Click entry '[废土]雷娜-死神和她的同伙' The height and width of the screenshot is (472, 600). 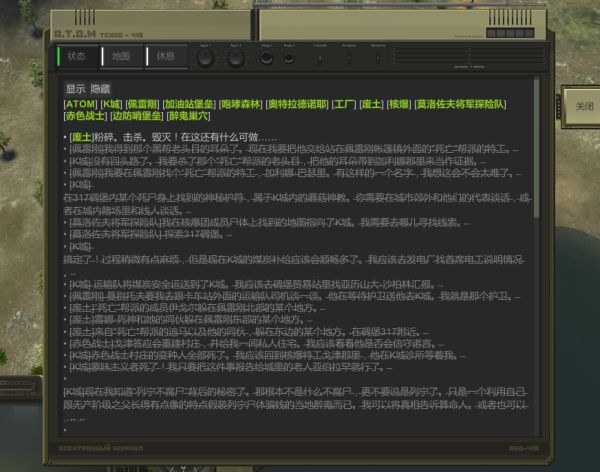pyautogui.click(x=191, y=320)
